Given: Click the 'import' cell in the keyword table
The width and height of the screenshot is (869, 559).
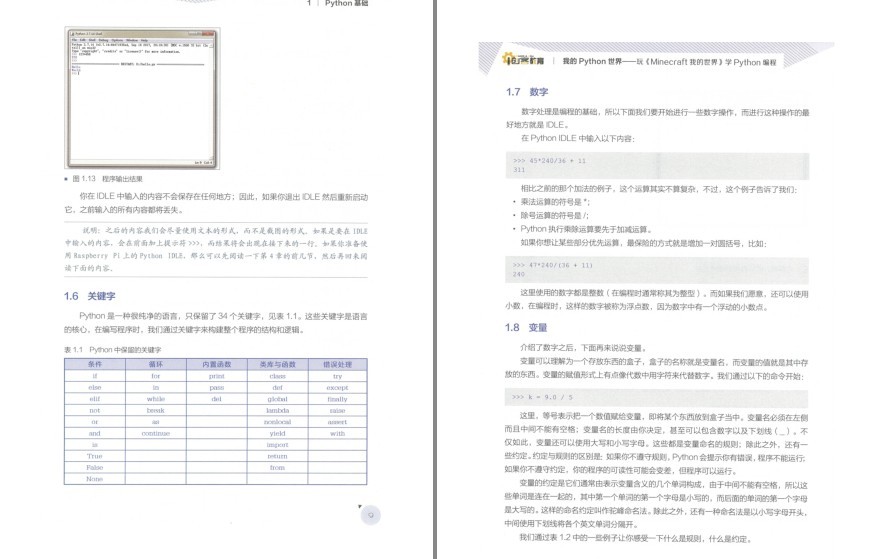Looking at the screenshot, I should (278, 444).
